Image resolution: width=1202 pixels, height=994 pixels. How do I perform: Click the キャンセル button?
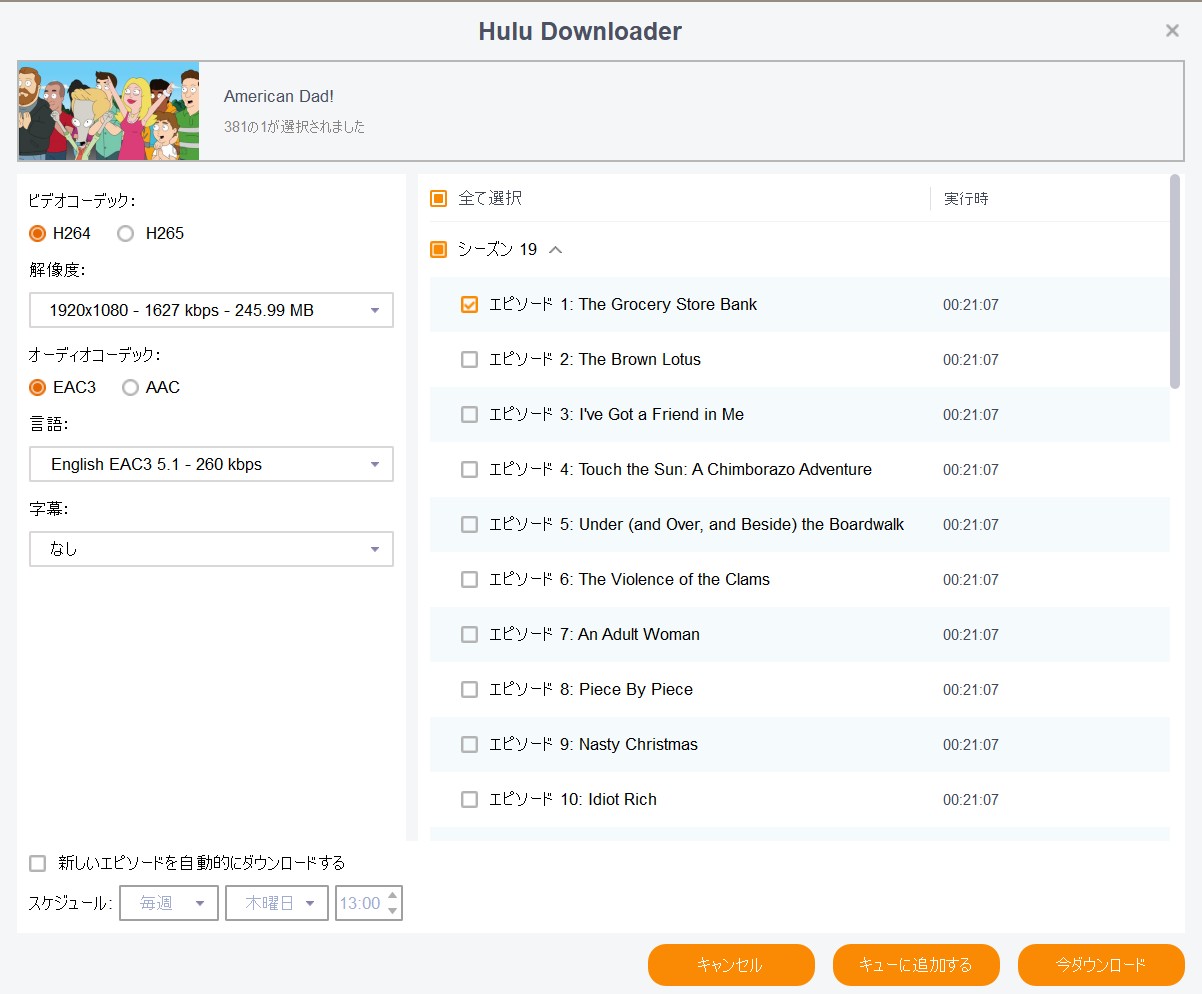[x=731, y=965]
